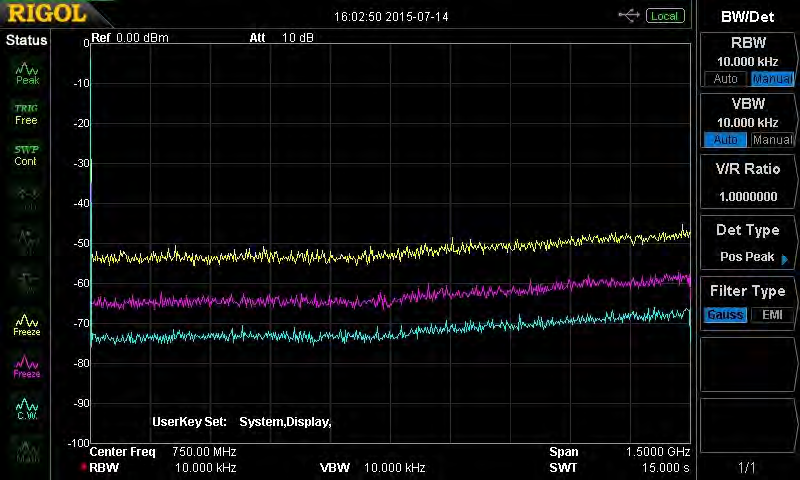Screen dimensions: 800x480
Task: Click the Att 10 dB readout
Action: (x=282, y=38)
